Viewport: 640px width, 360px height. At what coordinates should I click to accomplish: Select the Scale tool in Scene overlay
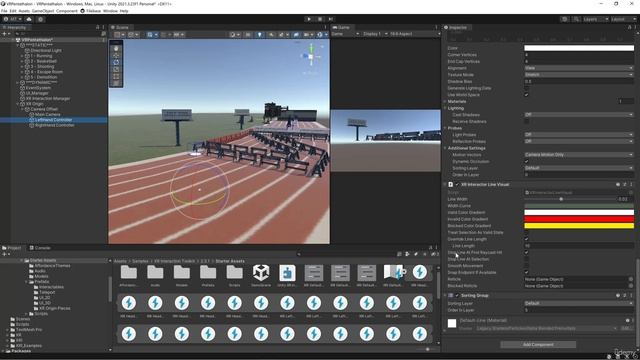pyautogui.click(x=116, y=69)
